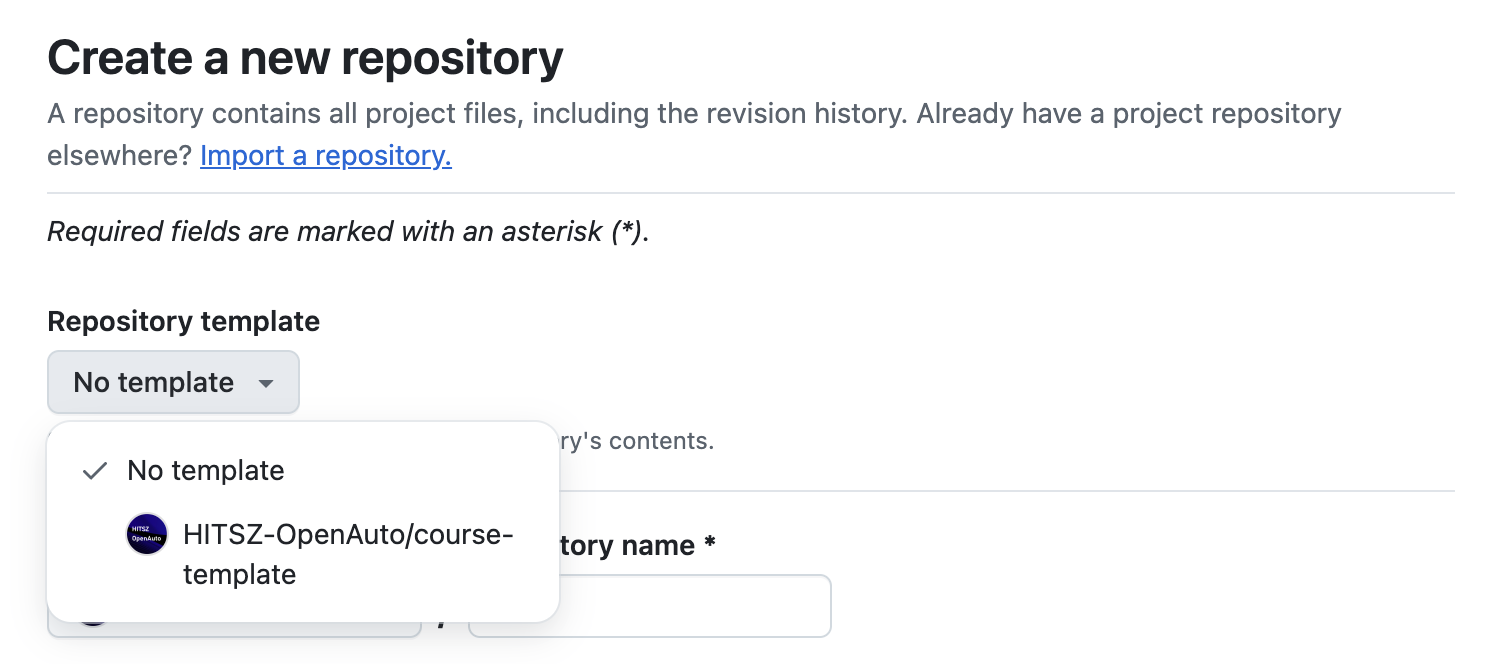Select "No template" option in the menu
This screenshot has width=1498, height=664.
click(x=205, y=471)
